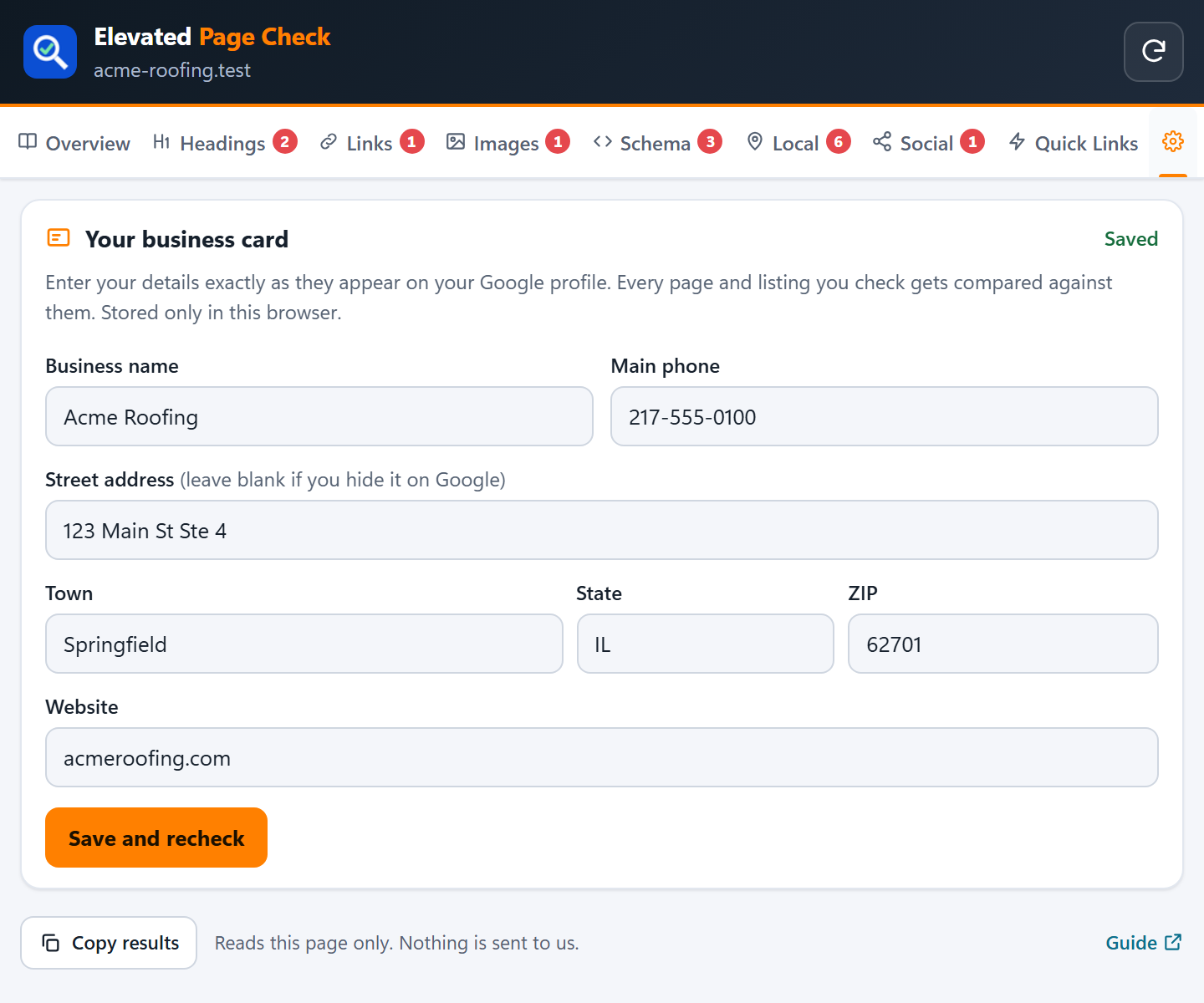Viewport: 1204px width, 1003px height.
Task: Switch to the Overview tab
Action: point(74,143)
